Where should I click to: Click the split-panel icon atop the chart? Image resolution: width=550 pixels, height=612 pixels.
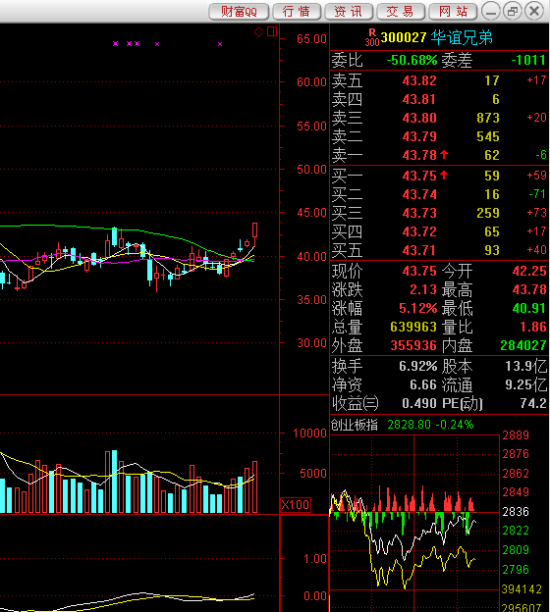coord(272,32)
